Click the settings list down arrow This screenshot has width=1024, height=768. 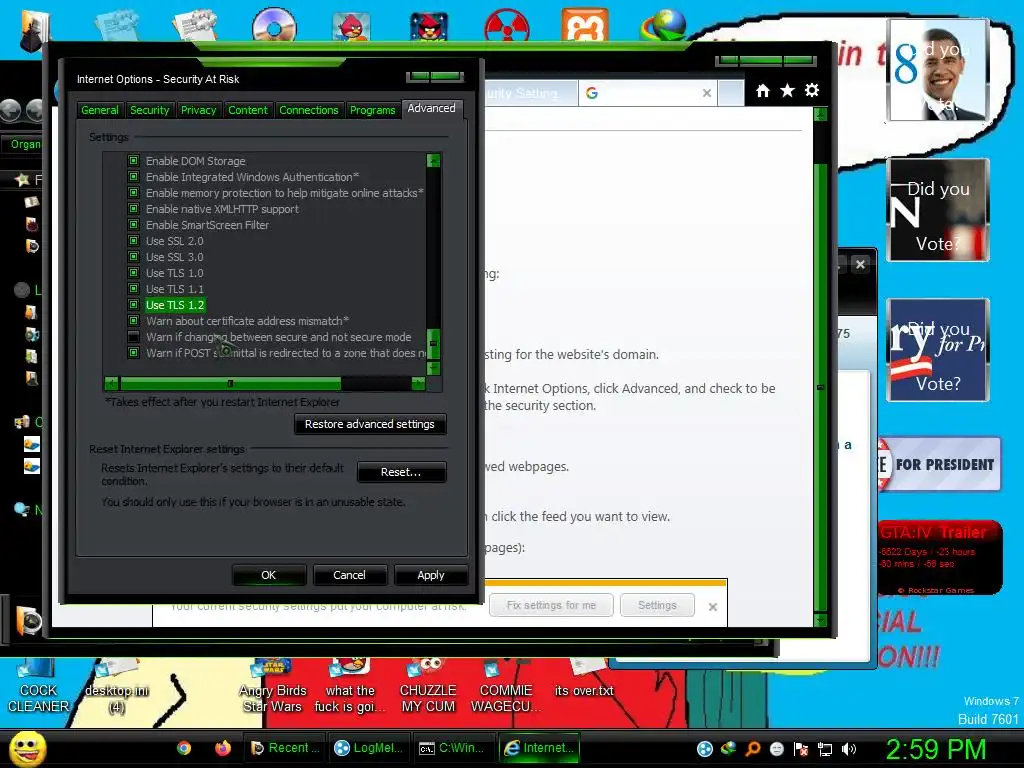pos(433,368)
